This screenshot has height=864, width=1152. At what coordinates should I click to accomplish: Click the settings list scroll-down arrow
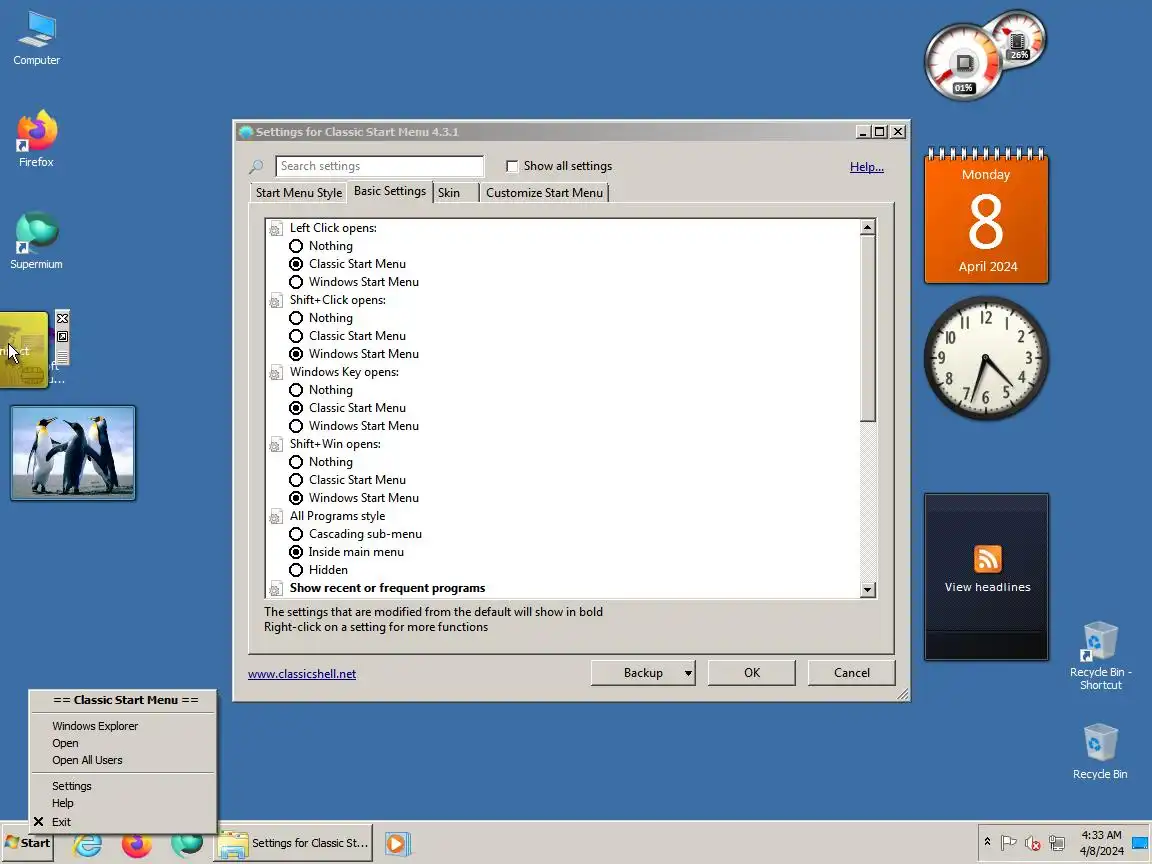[x=868, y=589]
